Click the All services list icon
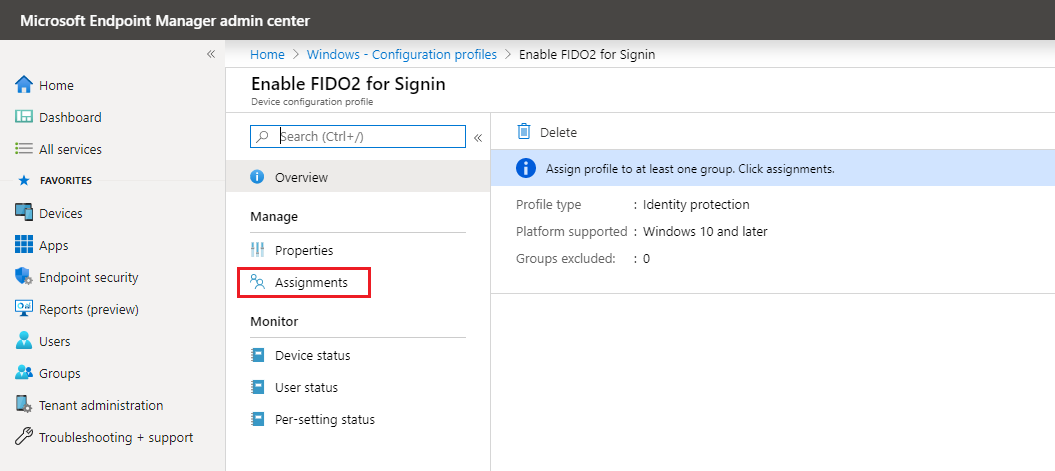Image resolution: width=1055 pixels, height=471 pixels. point(24,149)
